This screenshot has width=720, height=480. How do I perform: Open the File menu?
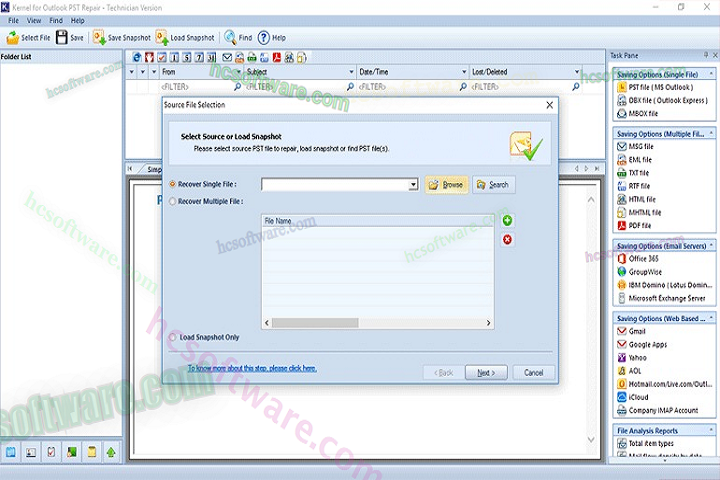coord(13,21)
